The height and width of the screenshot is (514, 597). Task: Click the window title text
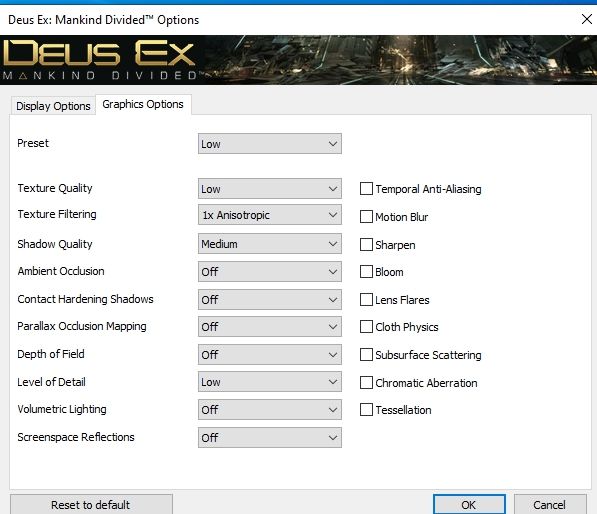coord(104,20)
